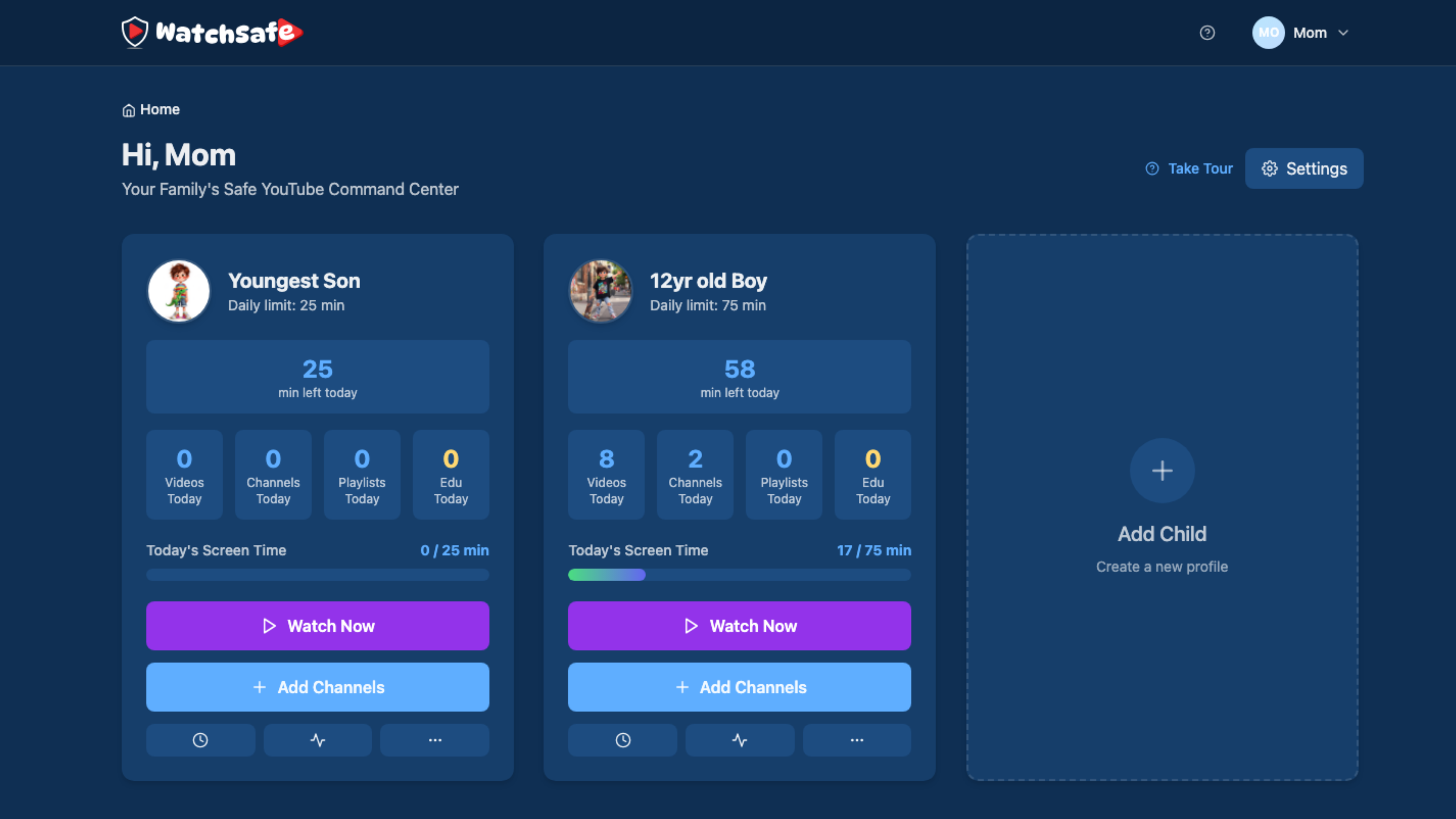Add Channels for Youngest Son
The height and width of the screenshot is (819, 1456).
tap(318, 687)
